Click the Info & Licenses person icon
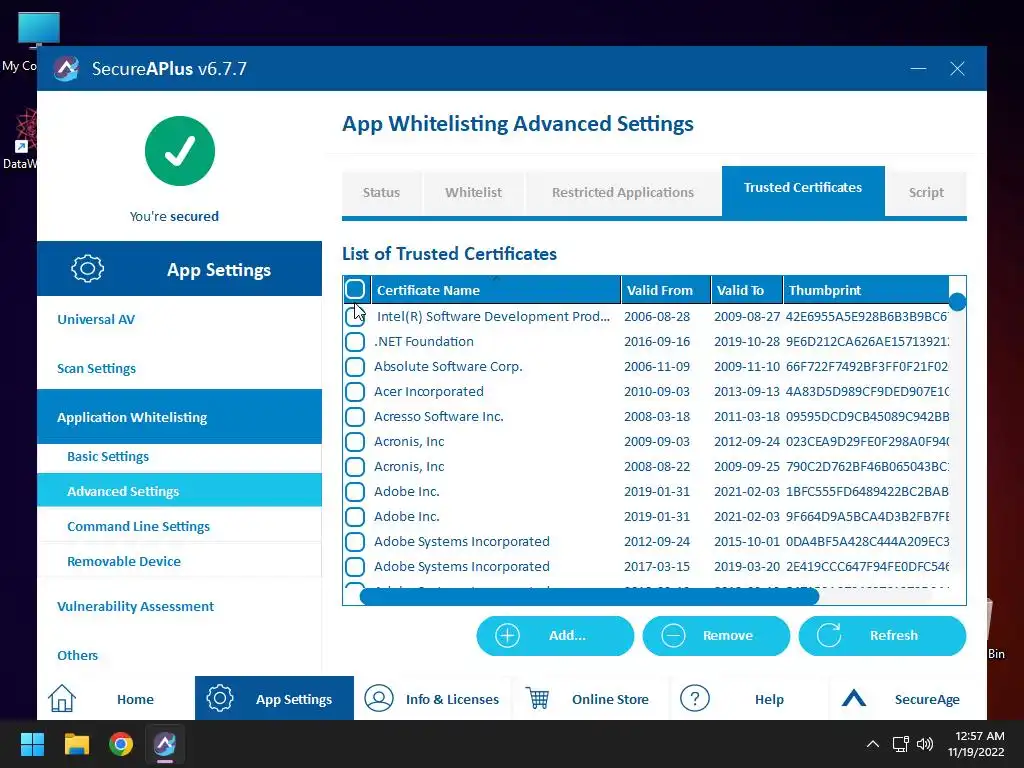Image resolution: width=1024 pixels, height=768 pixels. pos(379,698)
